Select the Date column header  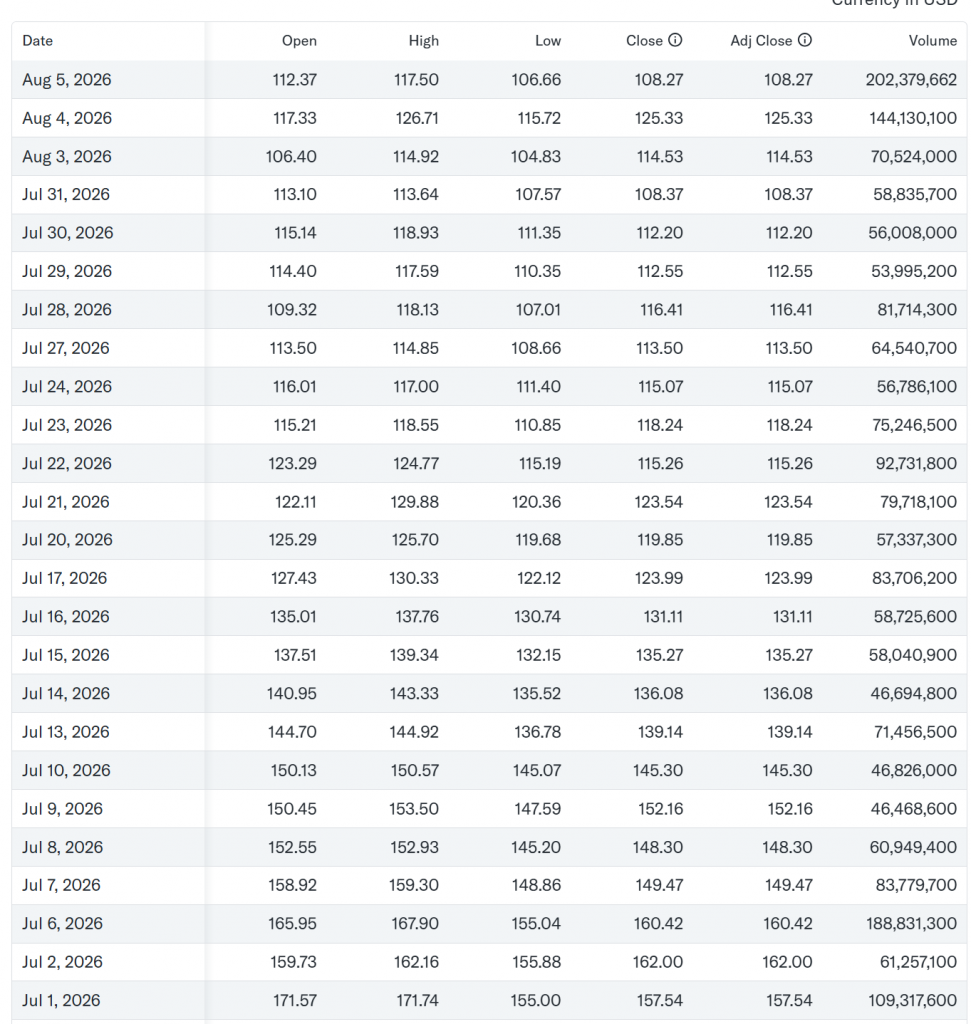point(38,40)
